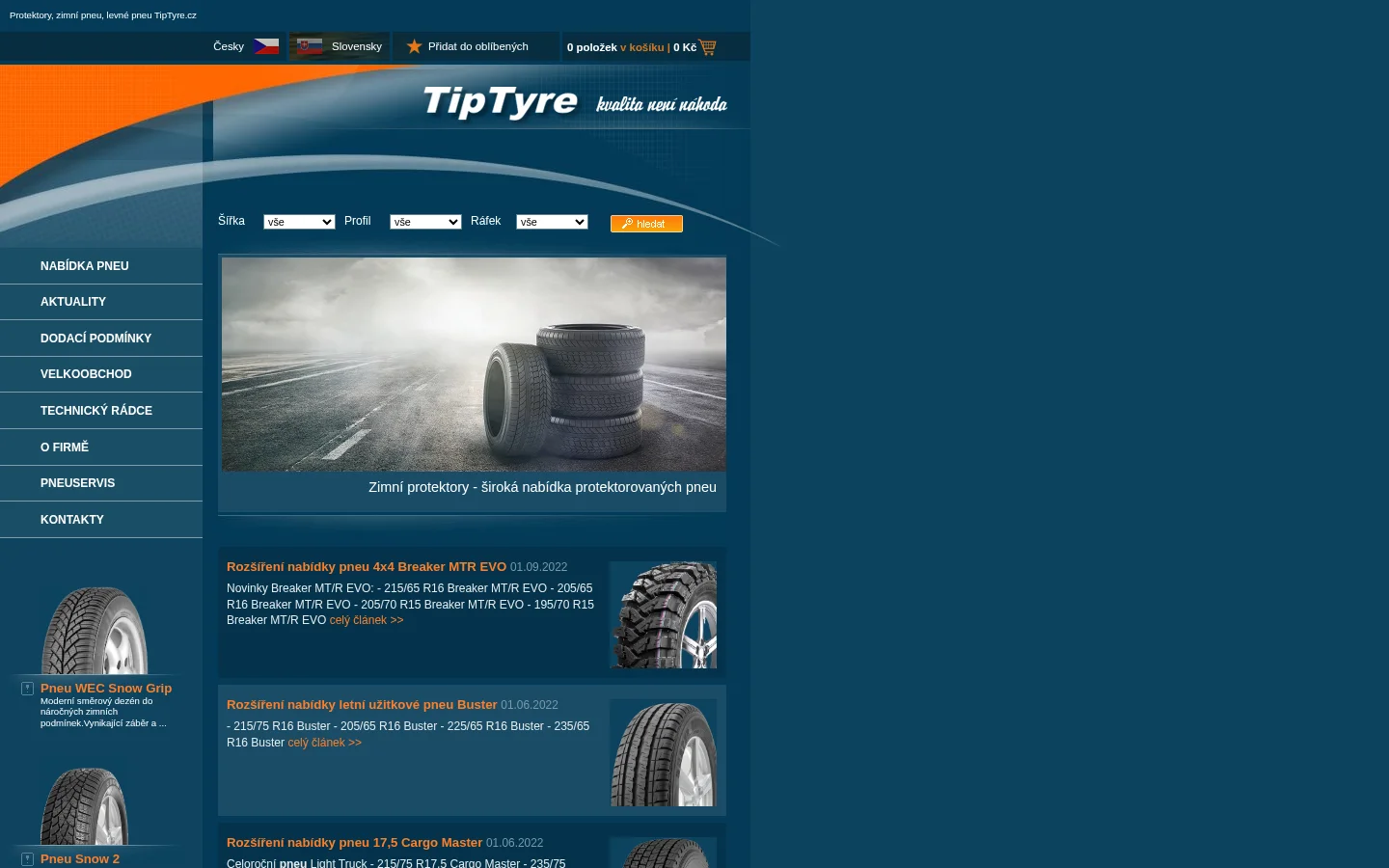
Task: Click Pneu WEC Snow Grip product title
Action: [x=106, y=689]
